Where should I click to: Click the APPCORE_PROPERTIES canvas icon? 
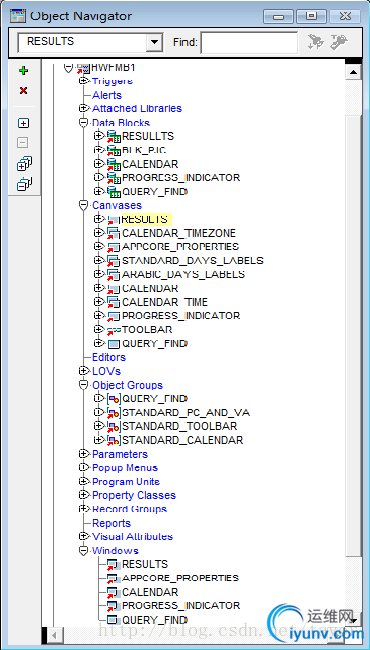114,247
